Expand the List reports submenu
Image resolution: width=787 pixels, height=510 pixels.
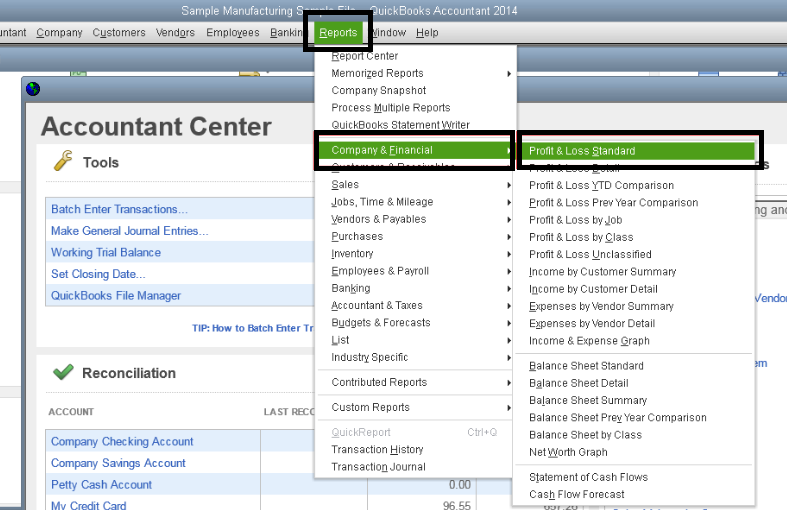(415, 340)
